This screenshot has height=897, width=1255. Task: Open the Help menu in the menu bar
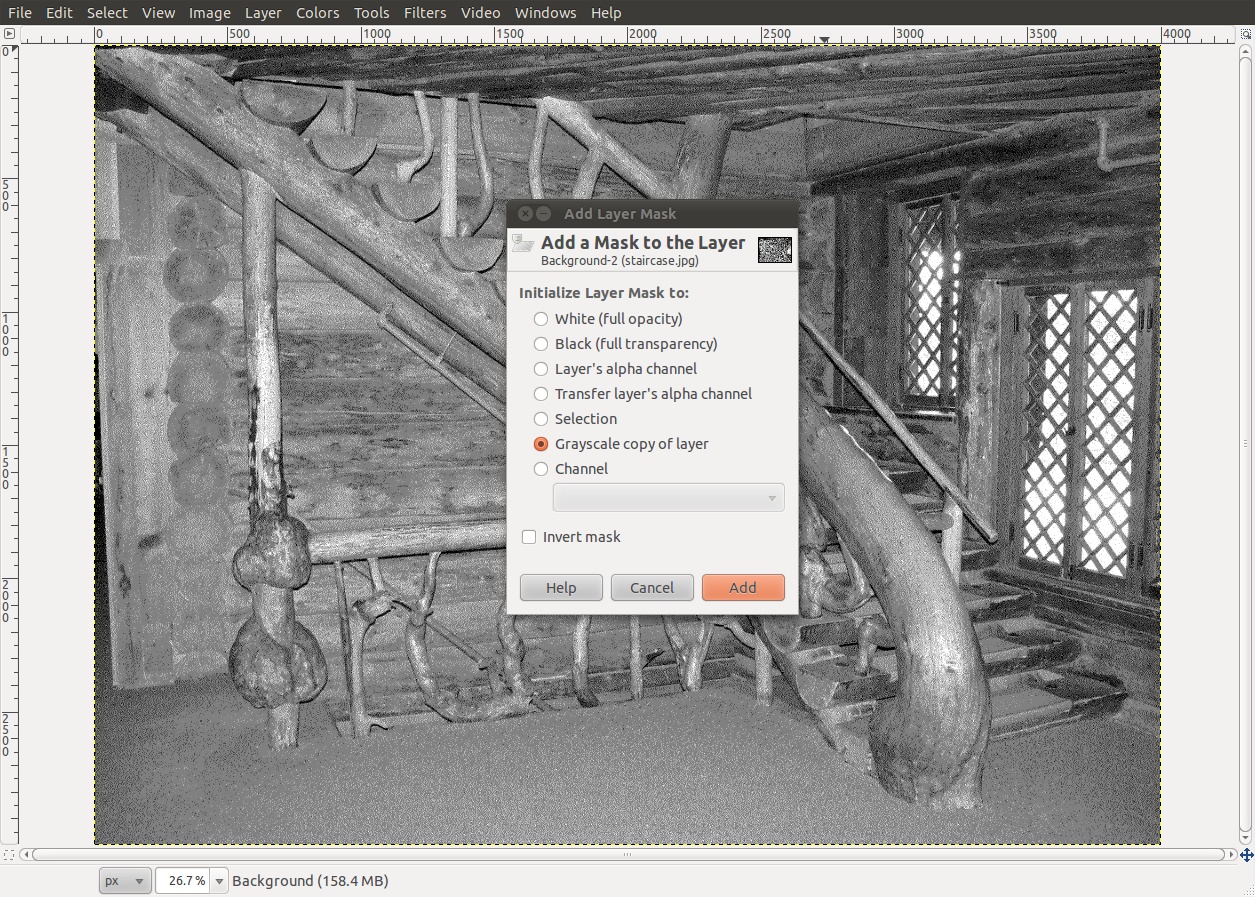pyautogui.click(x=606, y=13)
